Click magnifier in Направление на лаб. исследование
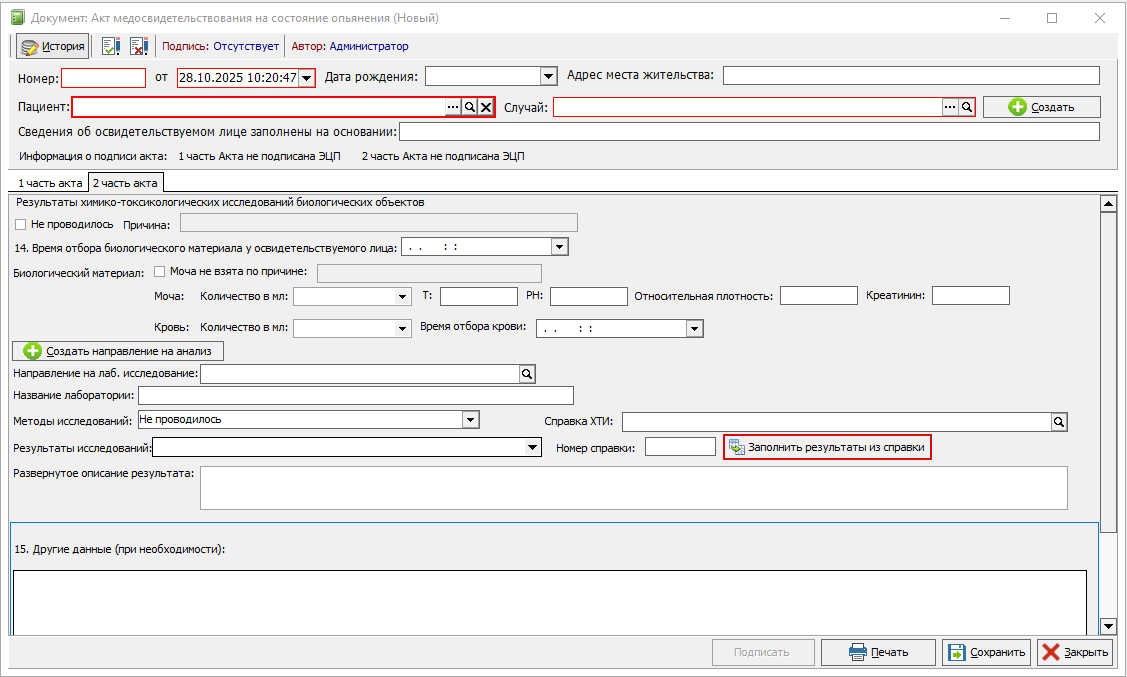Viewport: 1127px width, 677px height. (x=528, y=374)
